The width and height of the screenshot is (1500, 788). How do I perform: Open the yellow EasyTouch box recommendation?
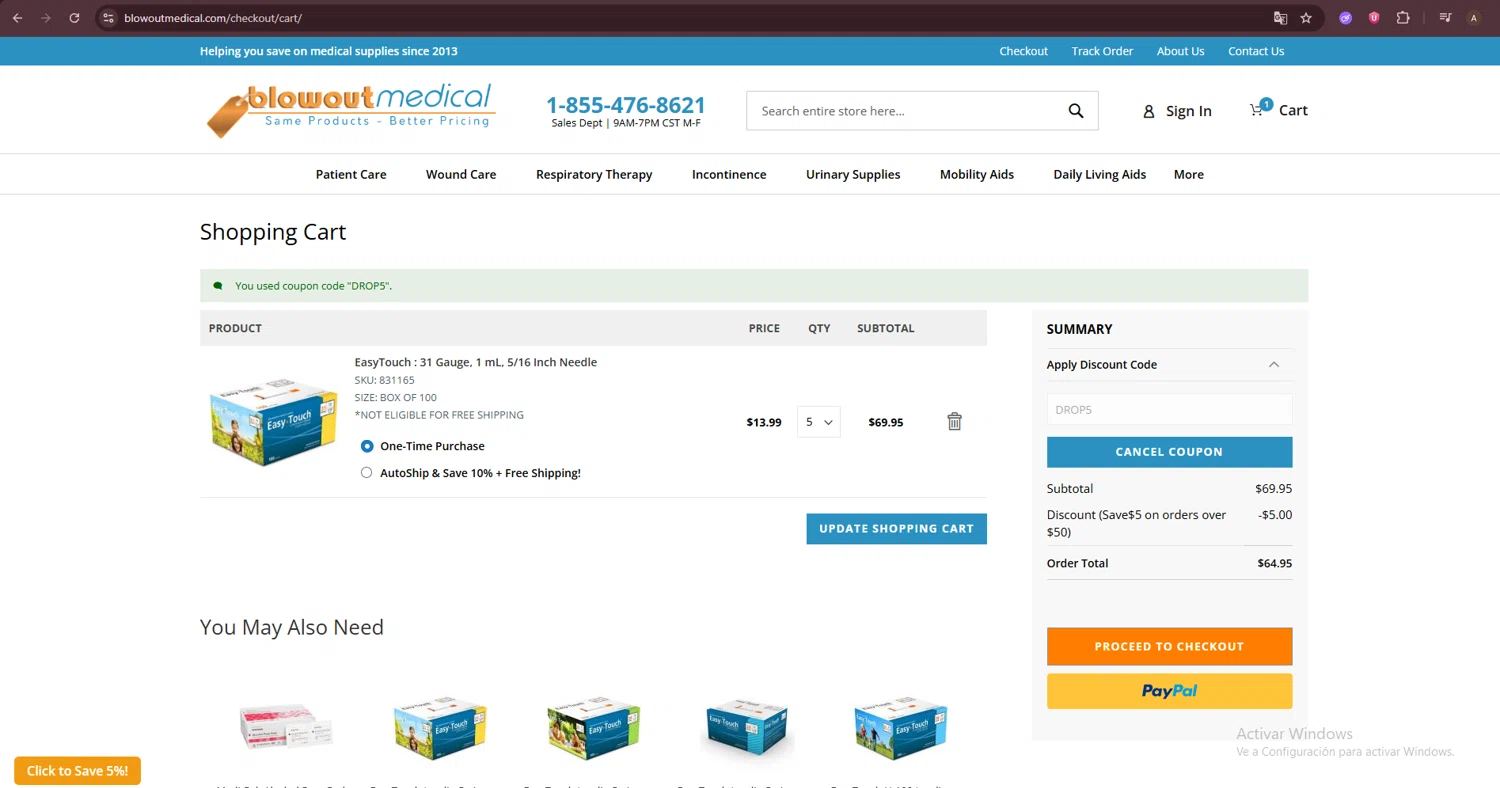[440, 727]
